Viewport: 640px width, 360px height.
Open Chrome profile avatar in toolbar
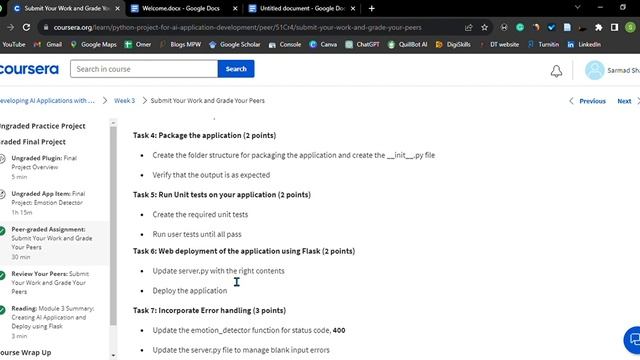(x=630, y=27)
